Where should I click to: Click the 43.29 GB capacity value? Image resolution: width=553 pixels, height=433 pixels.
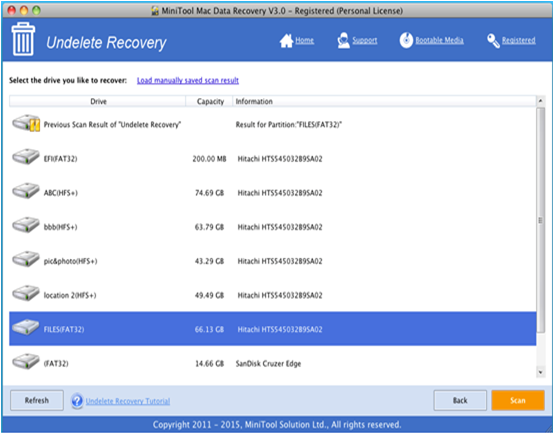pyautogui.click(x=209, y=261)
